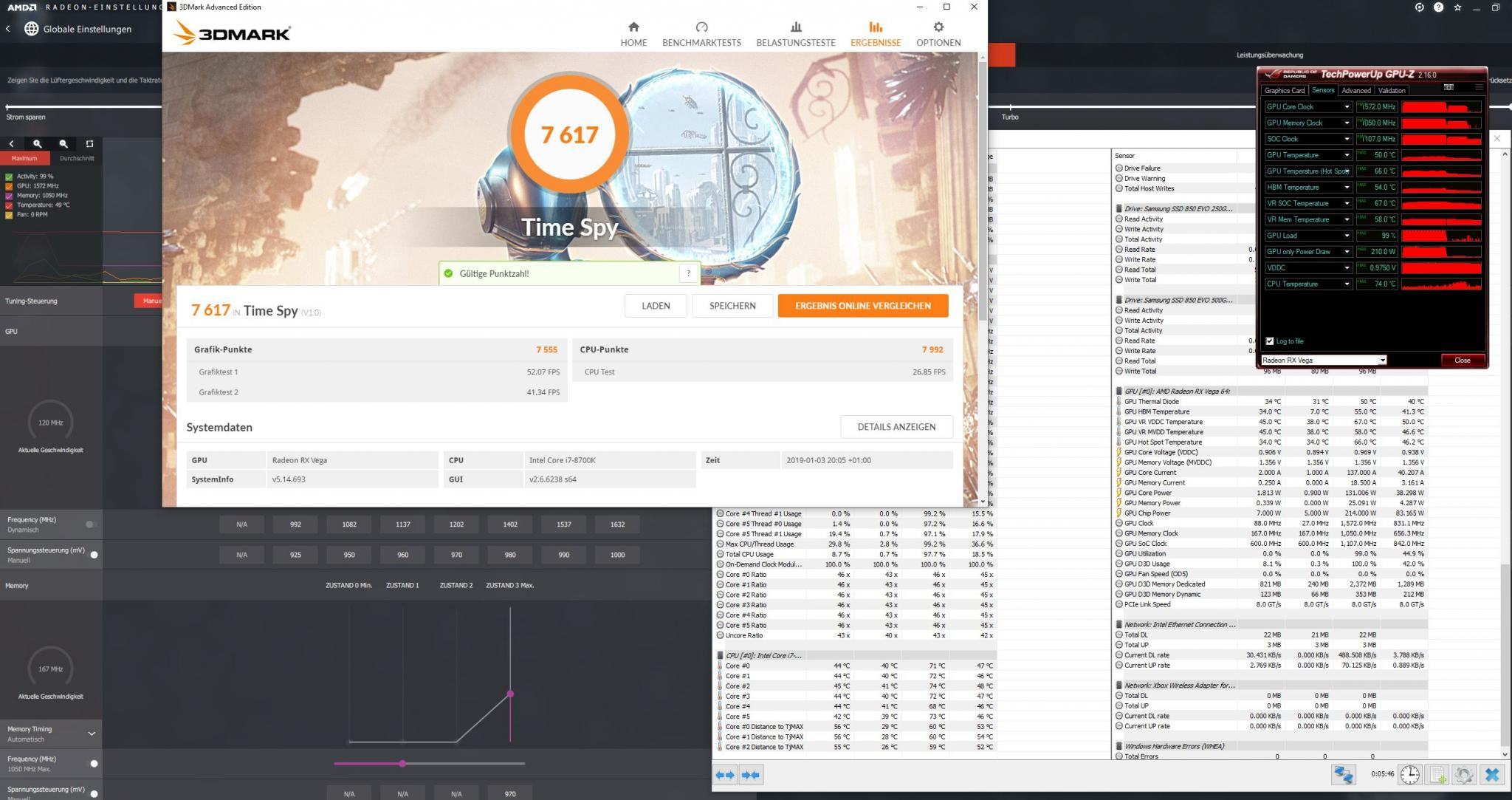Image resolution: width=1512 pixels, height=800 pixels.
Task: Open HBM Temperature sensor dropdown
Action: pyautogui.click(x=1347, y=188)
